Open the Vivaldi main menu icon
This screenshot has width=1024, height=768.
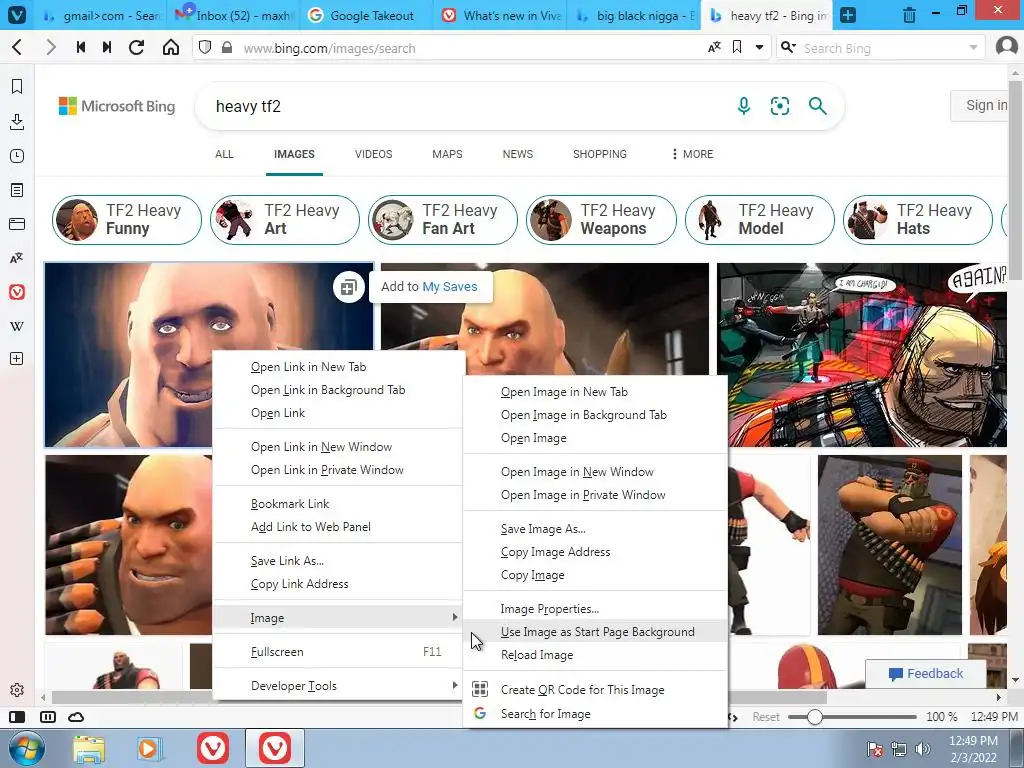tap(16, 14)
